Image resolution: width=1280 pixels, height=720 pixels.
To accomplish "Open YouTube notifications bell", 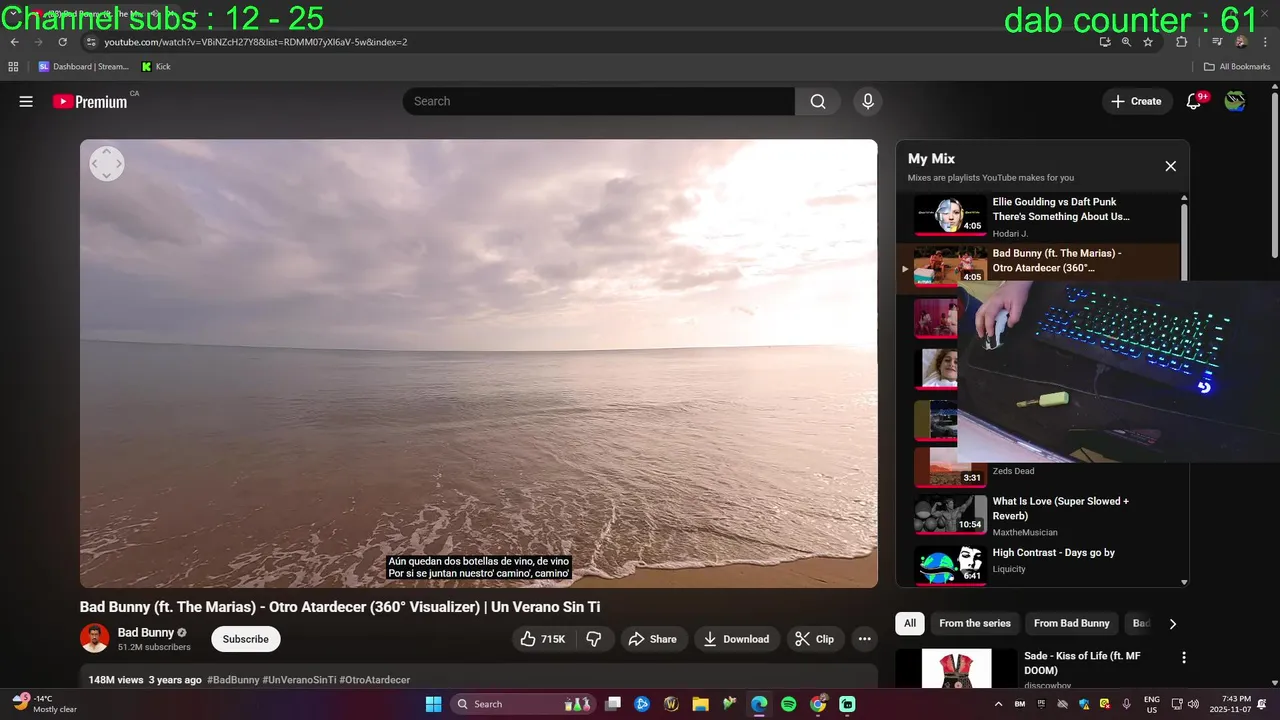I will click(x=1193, y=101).
